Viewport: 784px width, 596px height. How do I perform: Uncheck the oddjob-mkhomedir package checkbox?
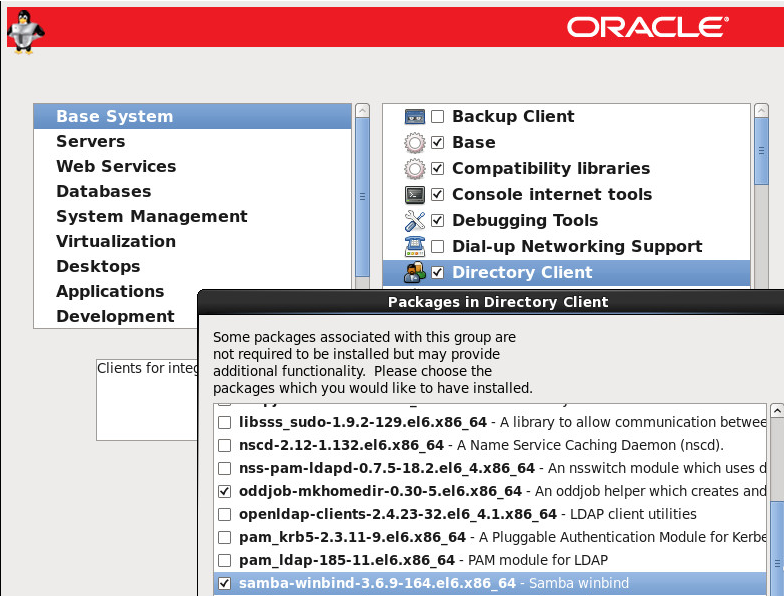(x=224, y=492)
